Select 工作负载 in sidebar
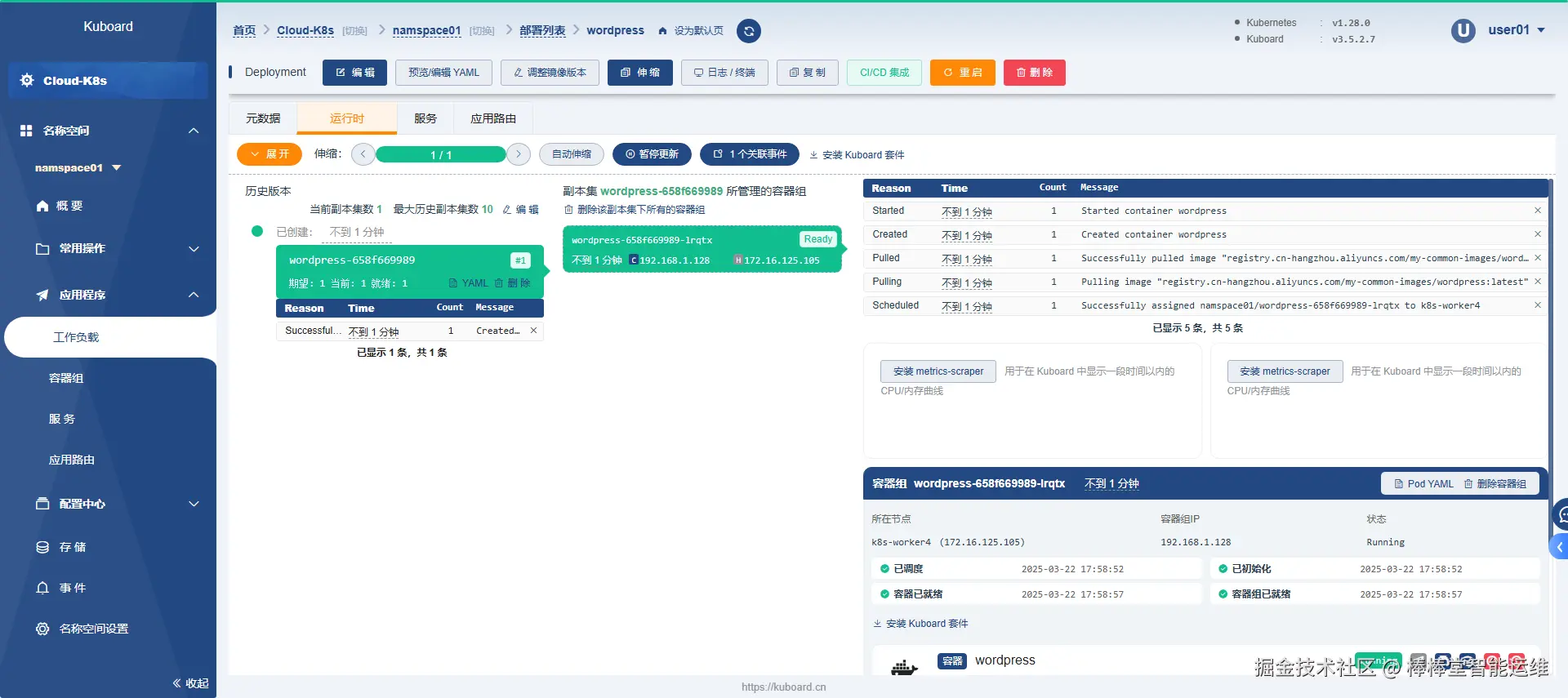1568x698 pixels. coord(76,337)
